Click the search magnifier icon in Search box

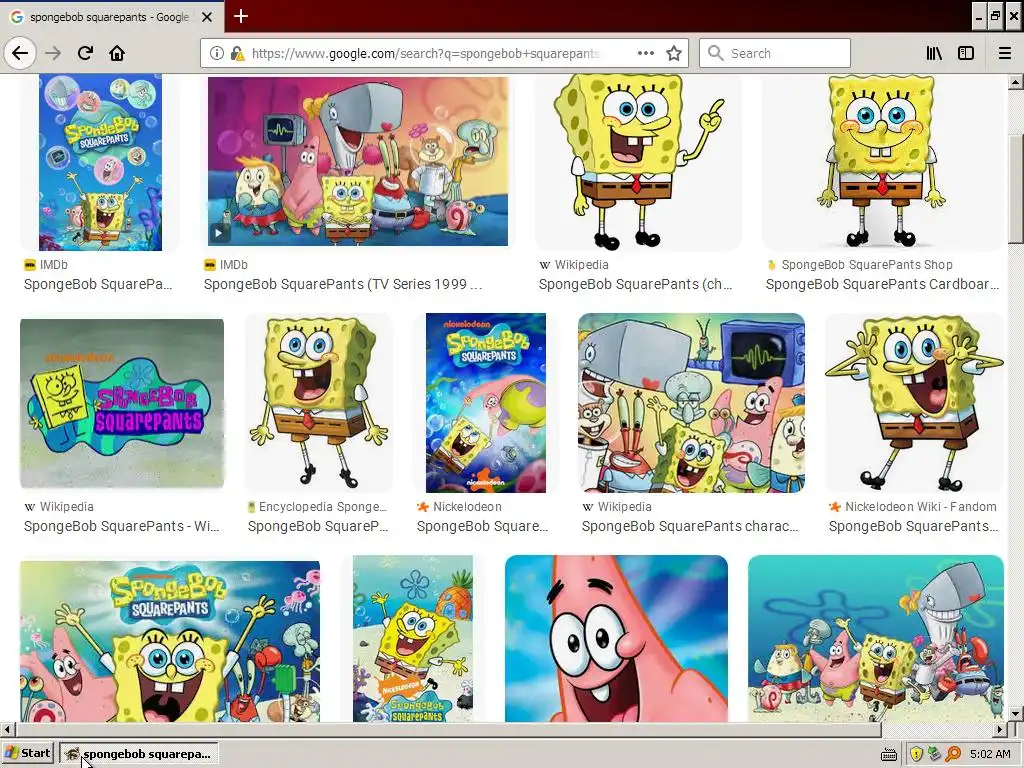click(x=716, y=53)
